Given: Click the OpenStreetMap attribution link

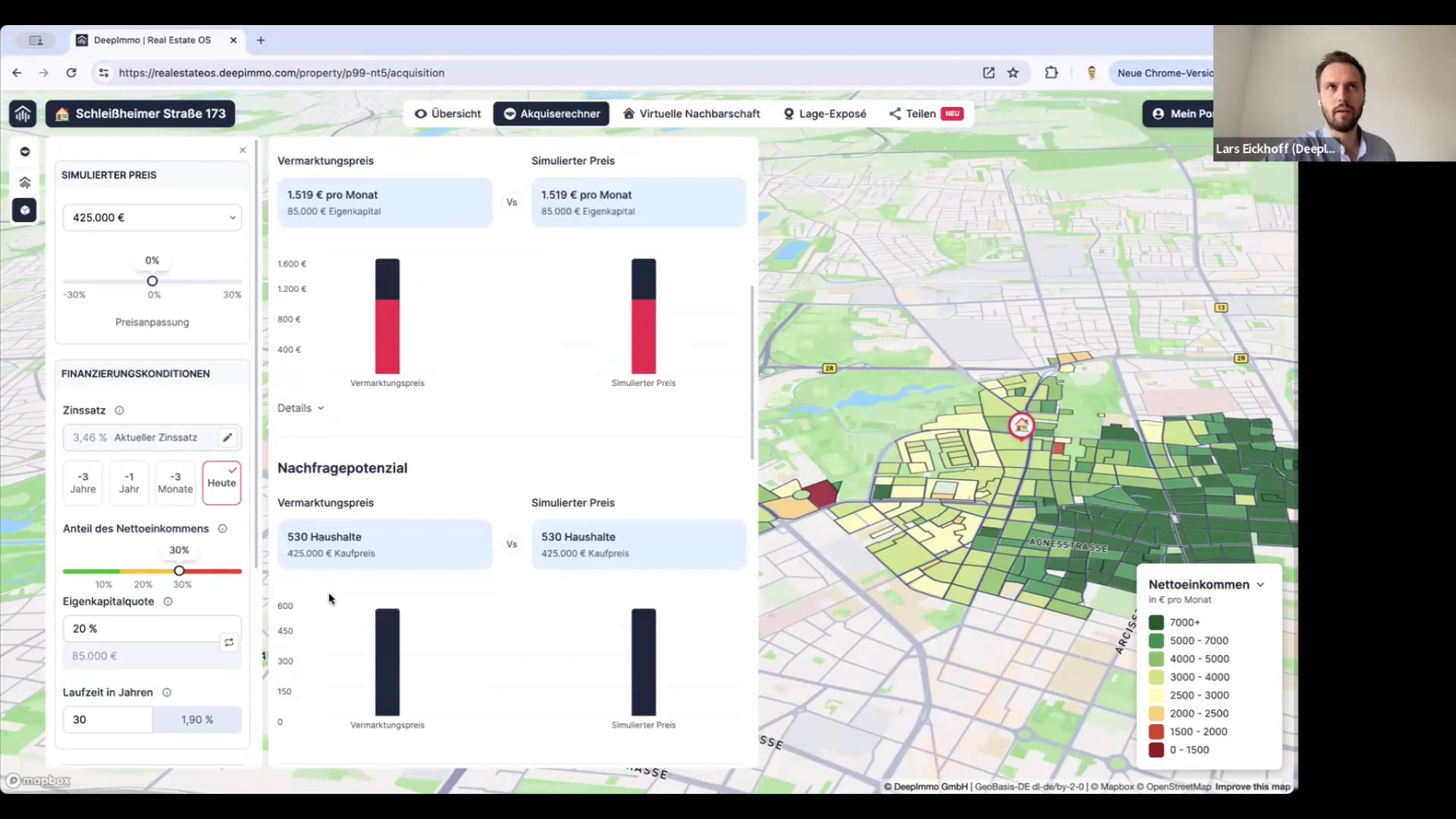Looking at the screenshot, I should 1173,787.
